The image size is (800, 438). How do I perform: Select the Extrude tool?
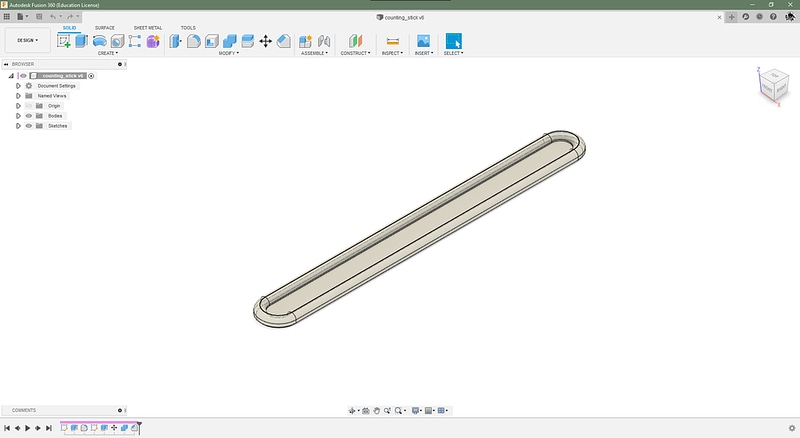(82, 41)
